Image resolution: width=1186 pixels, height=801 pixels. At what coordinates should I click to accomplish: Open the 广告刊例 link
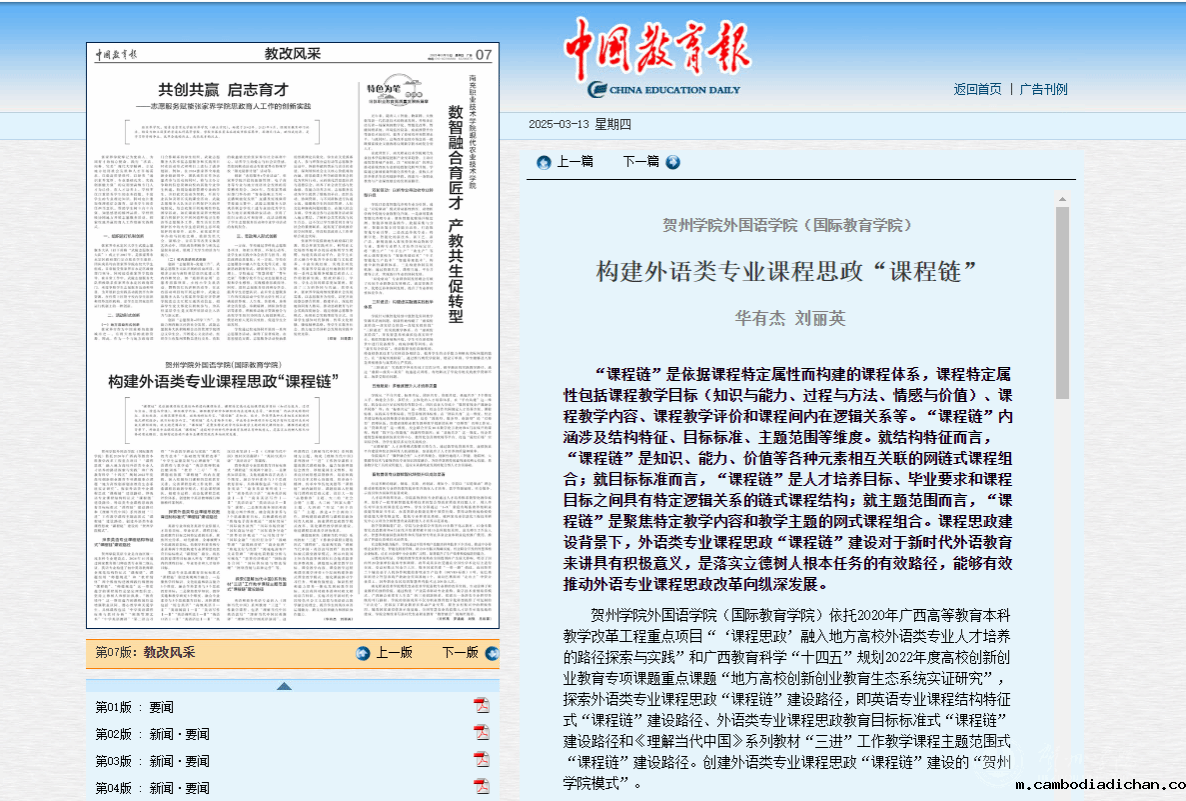point(1044,89)
